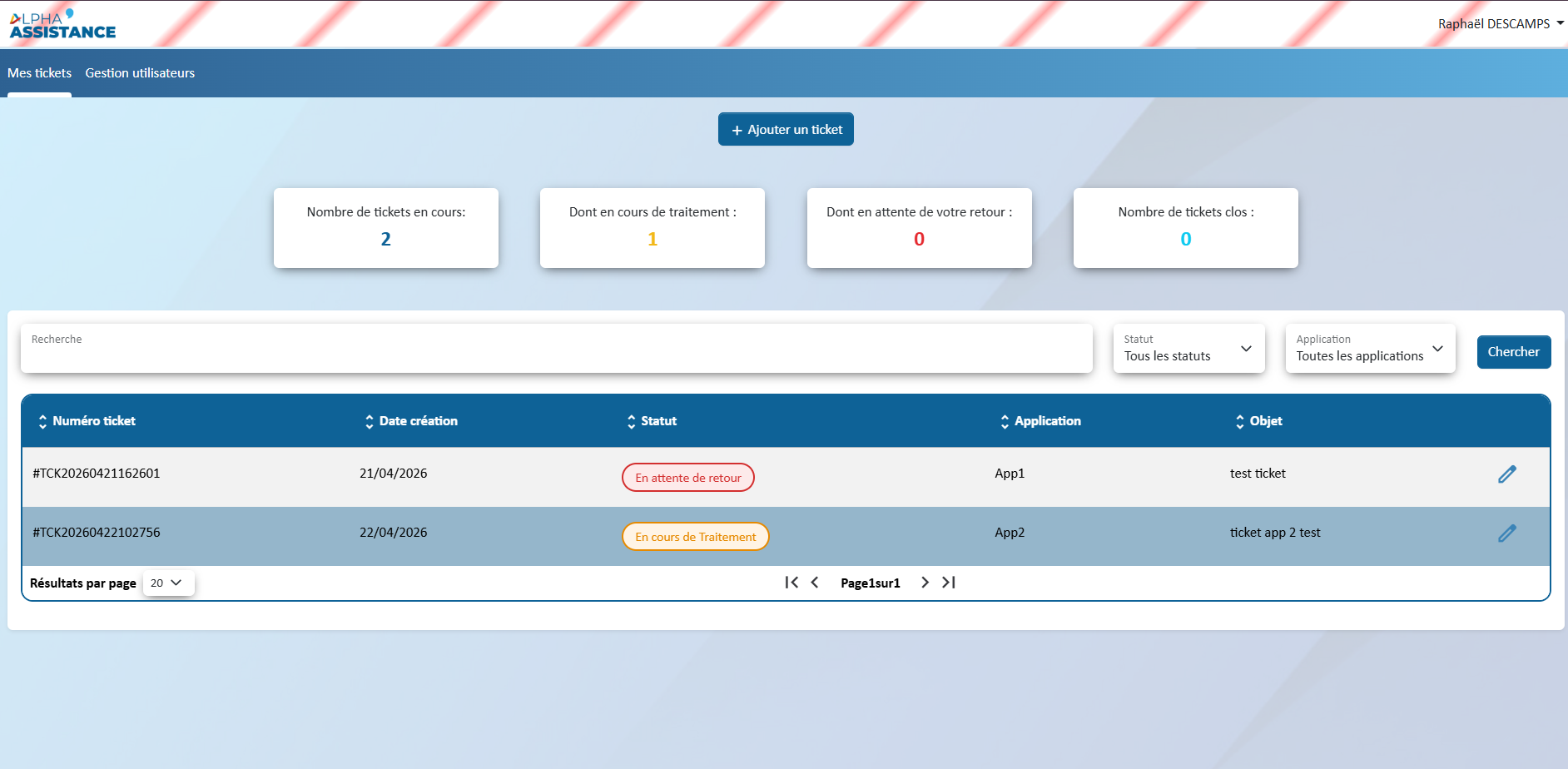Click ticket number #TCK20260421162601
Screen dimensions: 1568x769
coord(97,474)
